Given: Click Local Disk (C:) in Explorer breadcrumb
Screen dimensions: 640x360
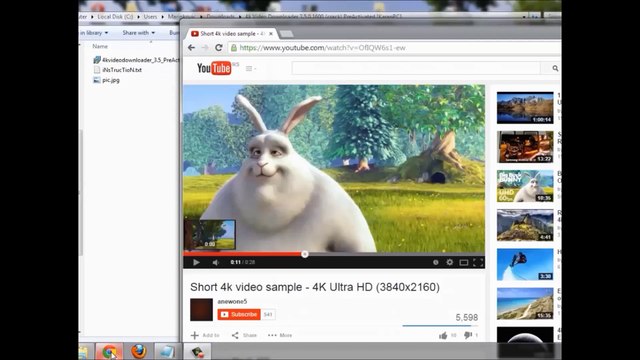Looking at the screenshot, I should pos(116,17).
